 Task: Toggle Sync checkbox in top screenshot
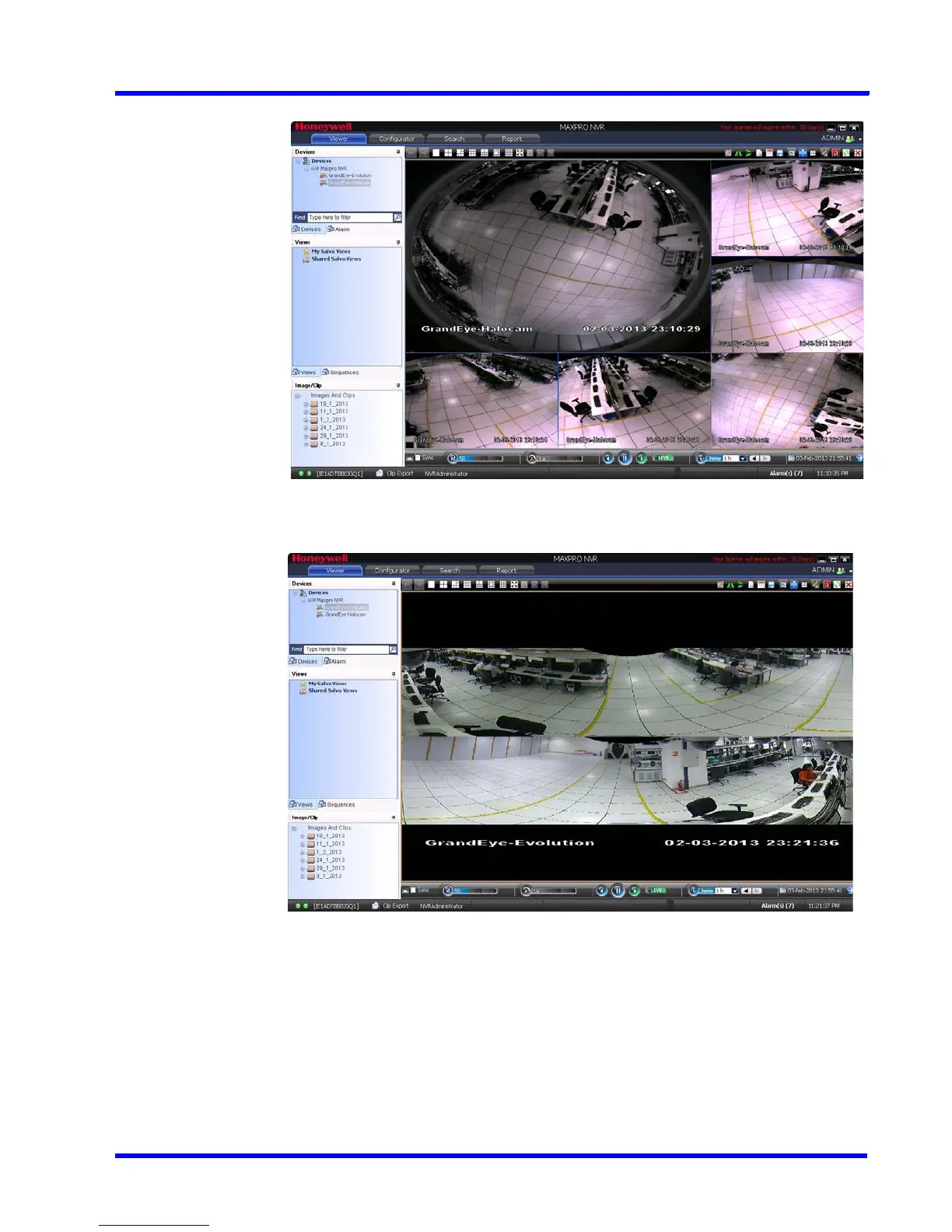point(418,458)
